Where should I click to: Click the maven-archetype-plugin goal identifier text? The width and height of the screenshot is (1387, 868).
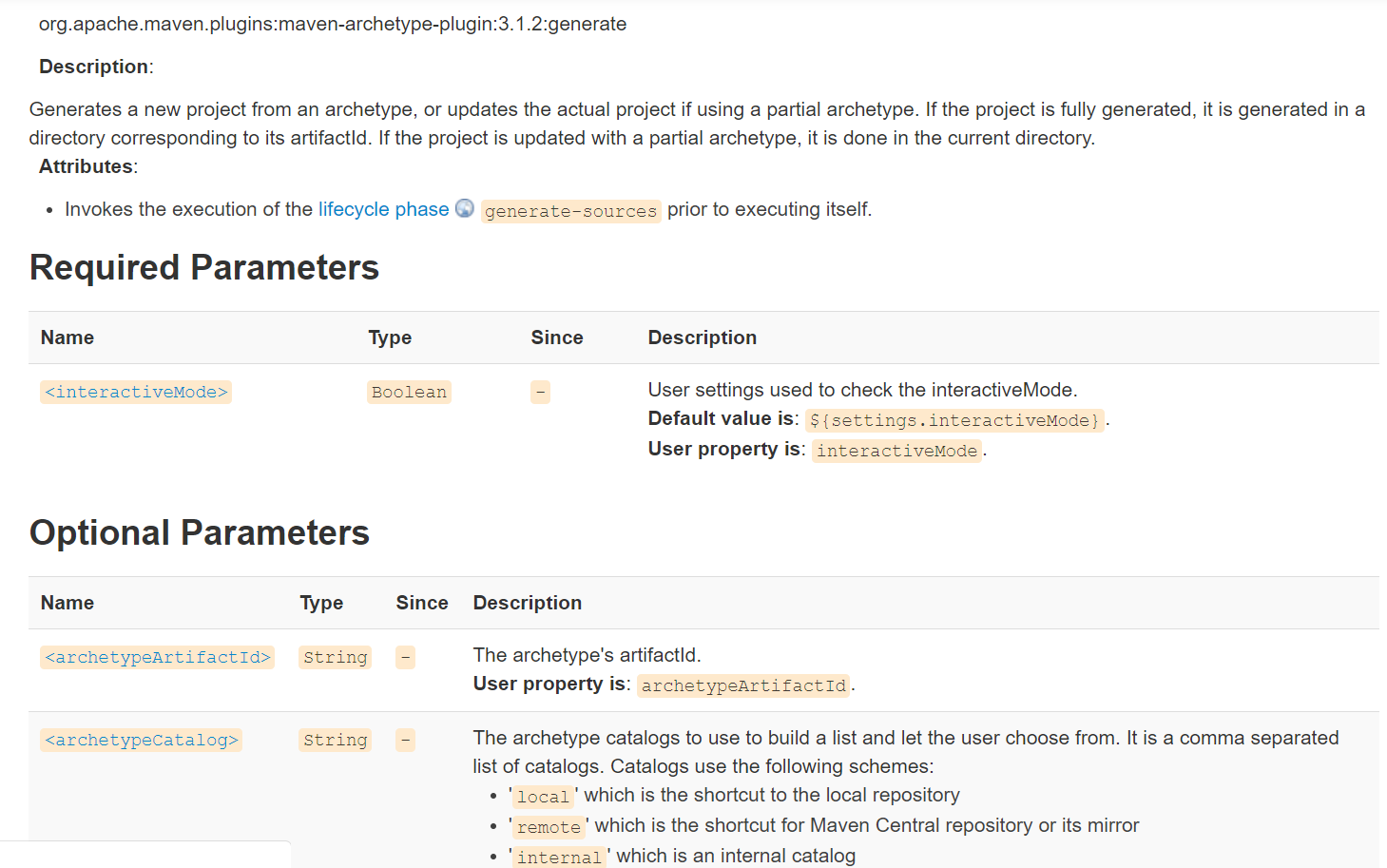coord(333,24)
